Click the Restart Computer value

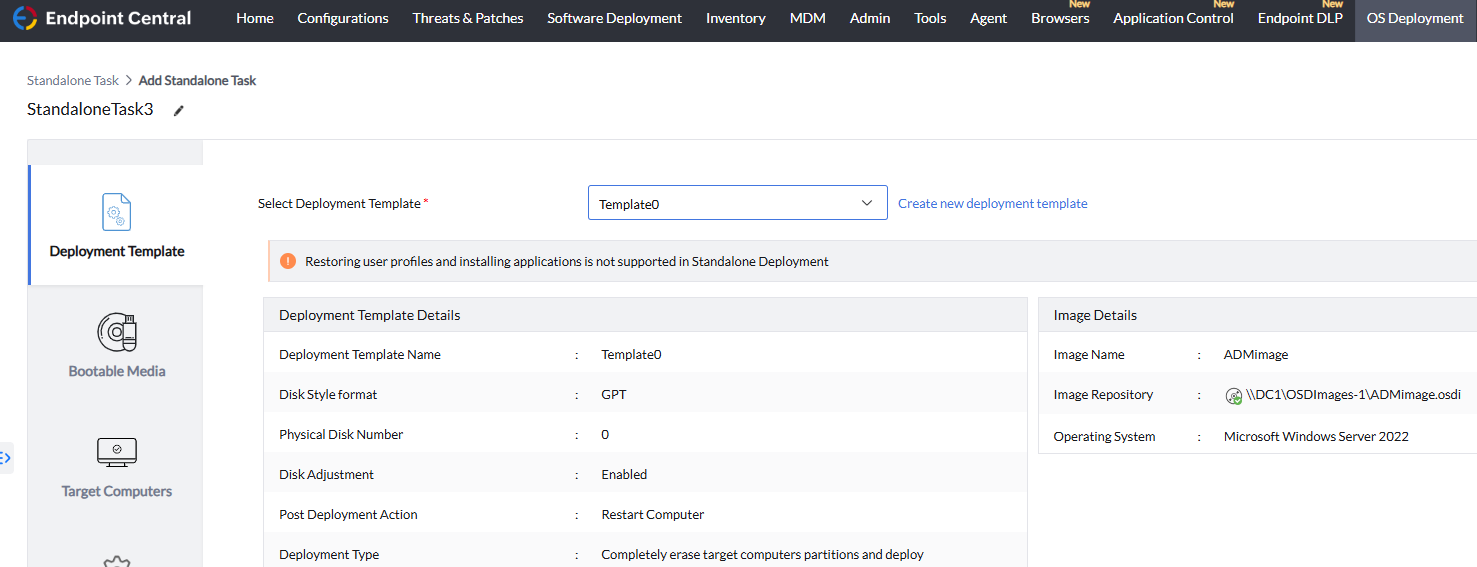[653, 514]
